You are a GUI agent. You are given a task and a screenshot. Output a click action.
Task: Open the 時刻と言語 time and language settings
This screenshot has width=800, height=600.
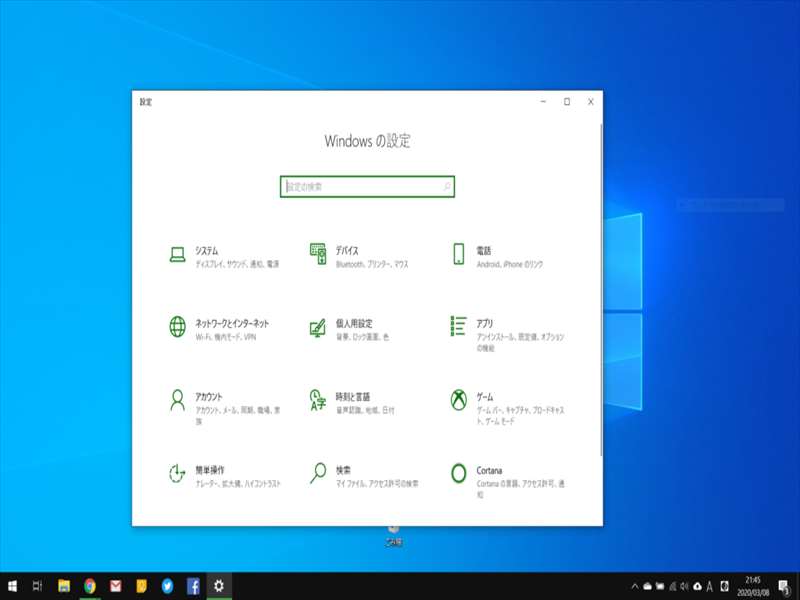pyautogui.click(x=352, y=403)
